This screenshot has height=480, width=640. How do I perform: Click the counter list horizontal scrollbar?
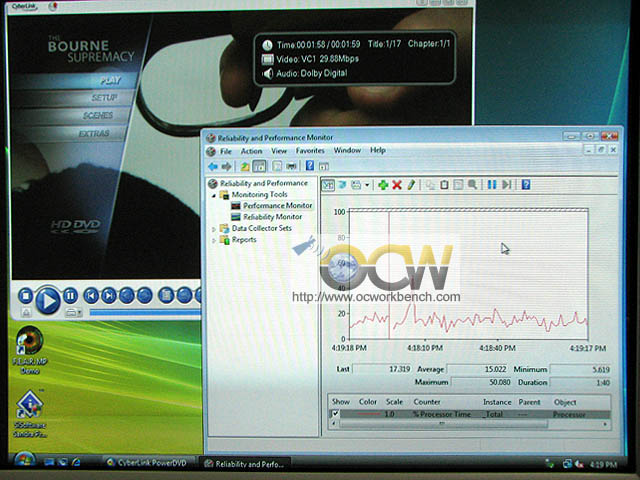click(x=443, y=424)
